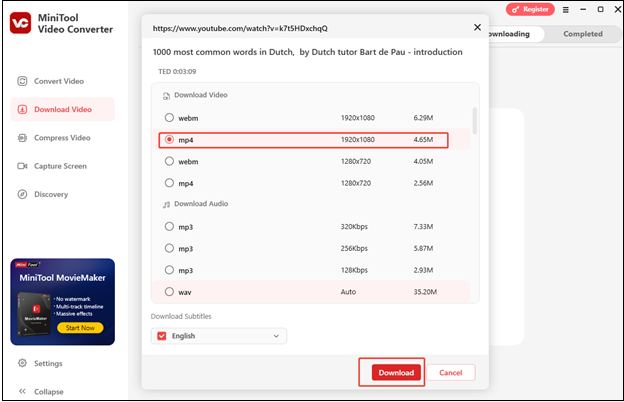This screenshot has height=402, width=624.
Task: Click the Download Video sidebar icon
Action: [x=22, y=109]
